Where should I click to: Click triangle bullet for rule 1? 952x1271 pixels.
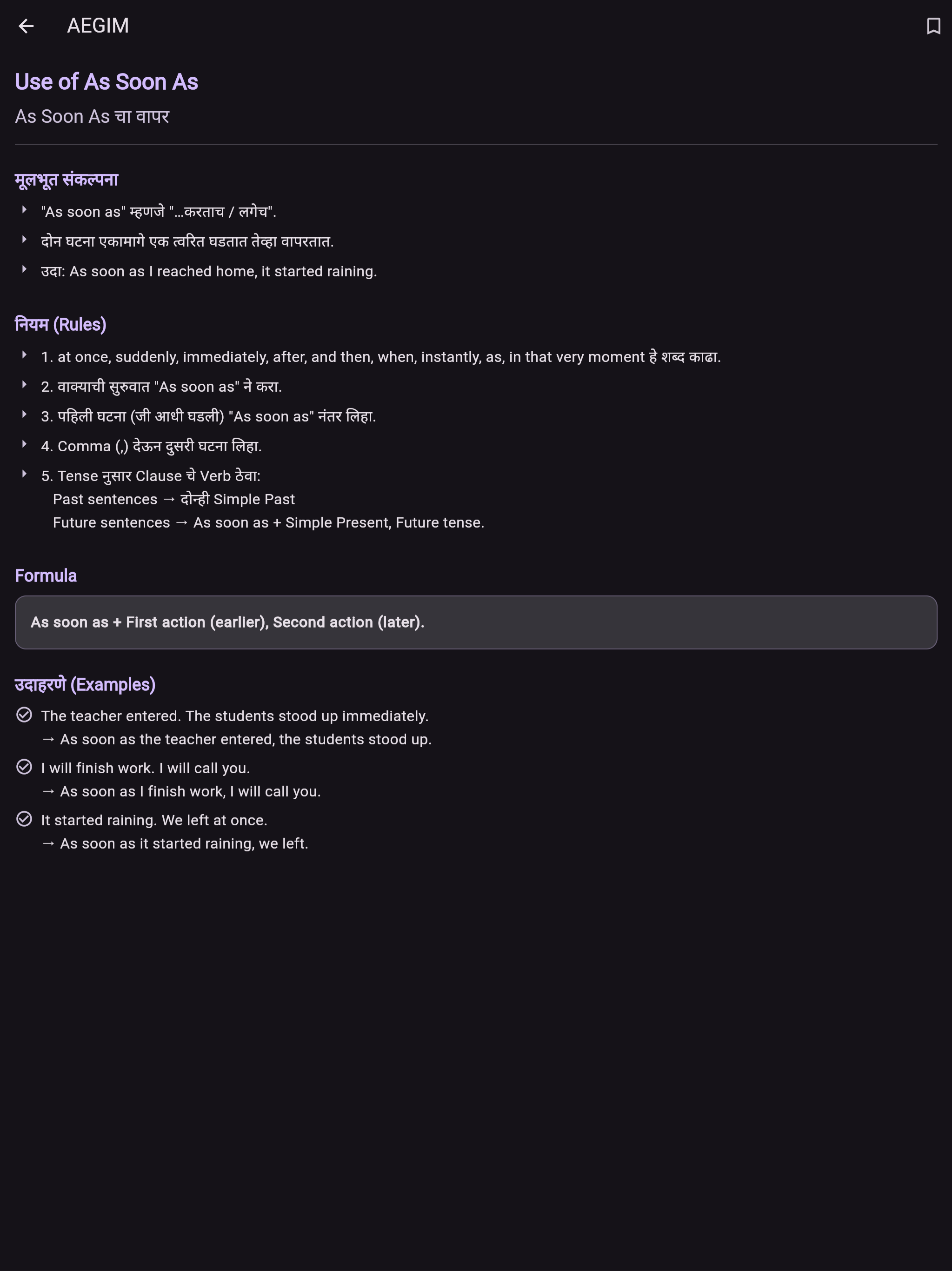coord(24,355)
